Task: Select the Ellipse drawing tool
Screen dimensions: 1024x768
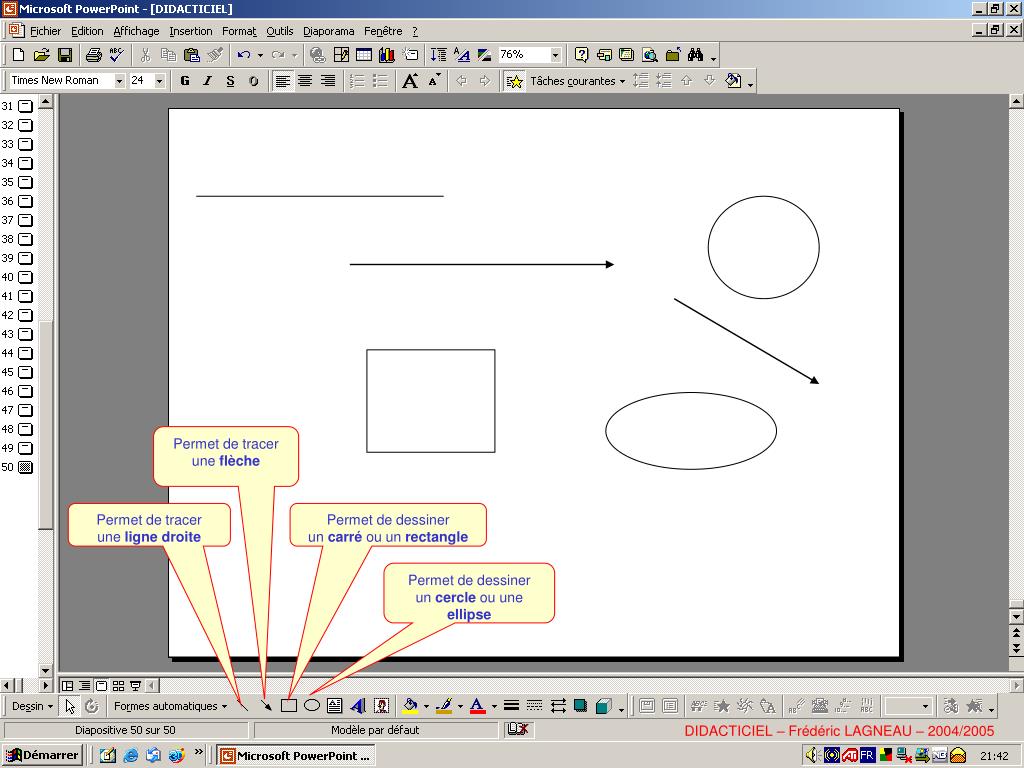Action: coord(312,706)
